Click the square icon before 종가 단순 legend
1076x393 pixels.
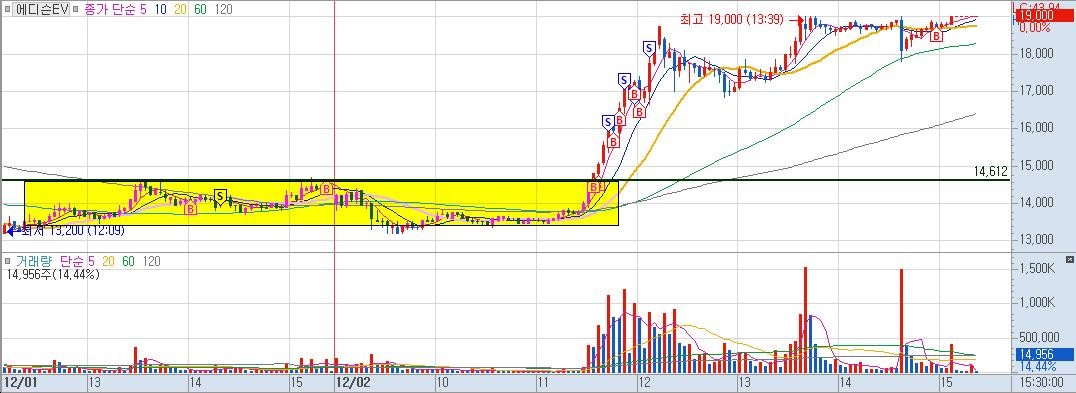[76, 10]
